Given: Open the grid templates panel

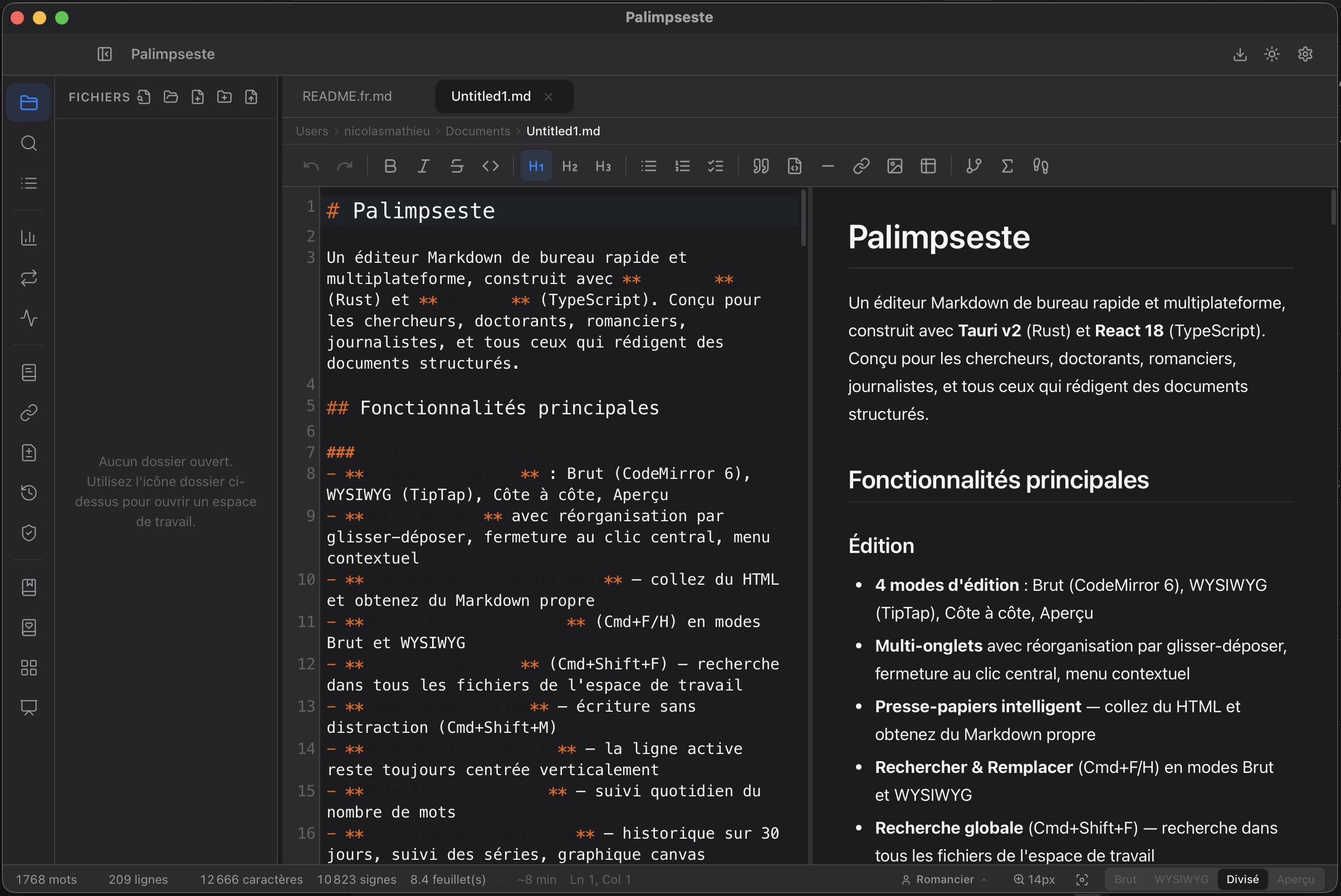Looking at the screenshot, I should coord(28,668).
